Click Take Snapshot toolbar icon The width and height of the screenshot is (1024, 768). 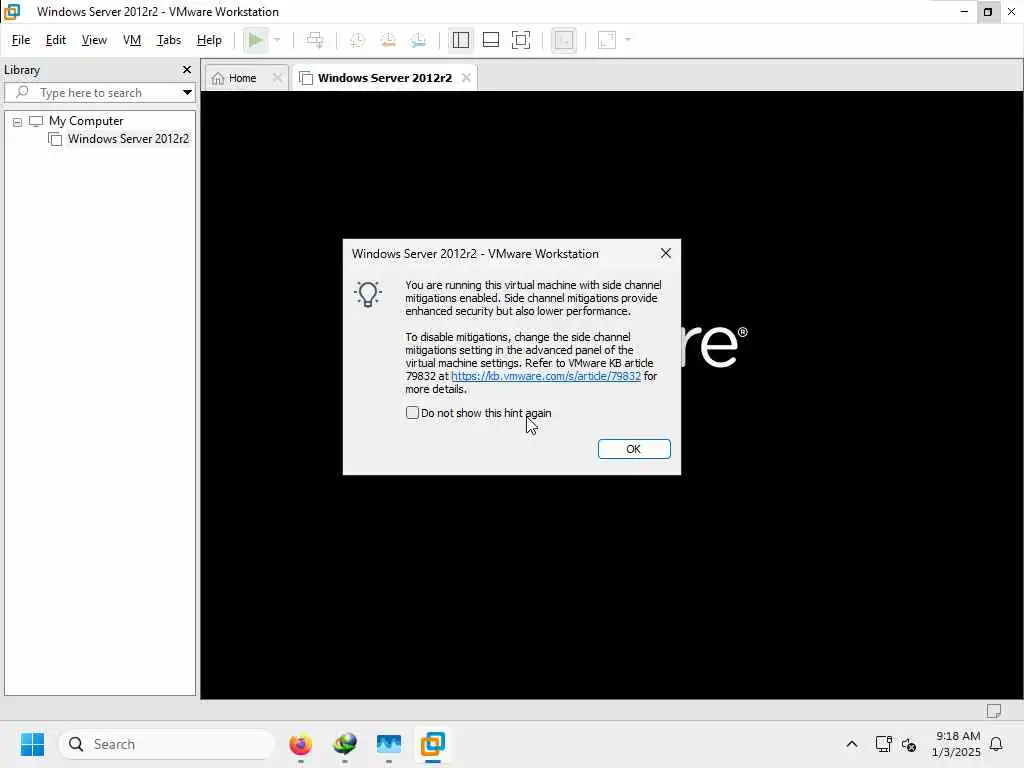[357, 40]
